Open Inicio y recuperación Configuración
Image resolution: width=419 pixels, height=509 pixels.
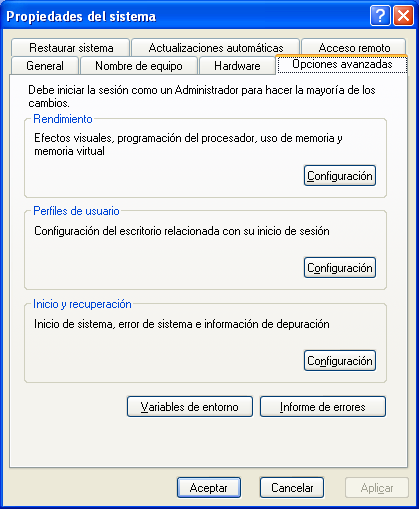340,361
